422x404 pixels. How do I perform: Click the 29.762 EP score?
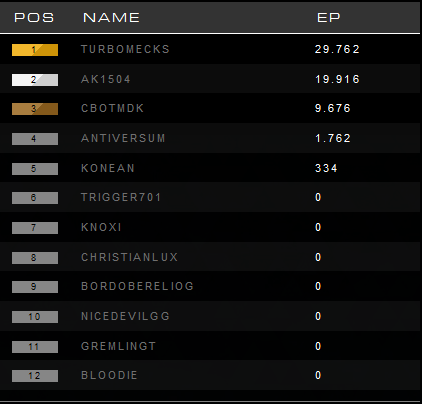point(337,49)
